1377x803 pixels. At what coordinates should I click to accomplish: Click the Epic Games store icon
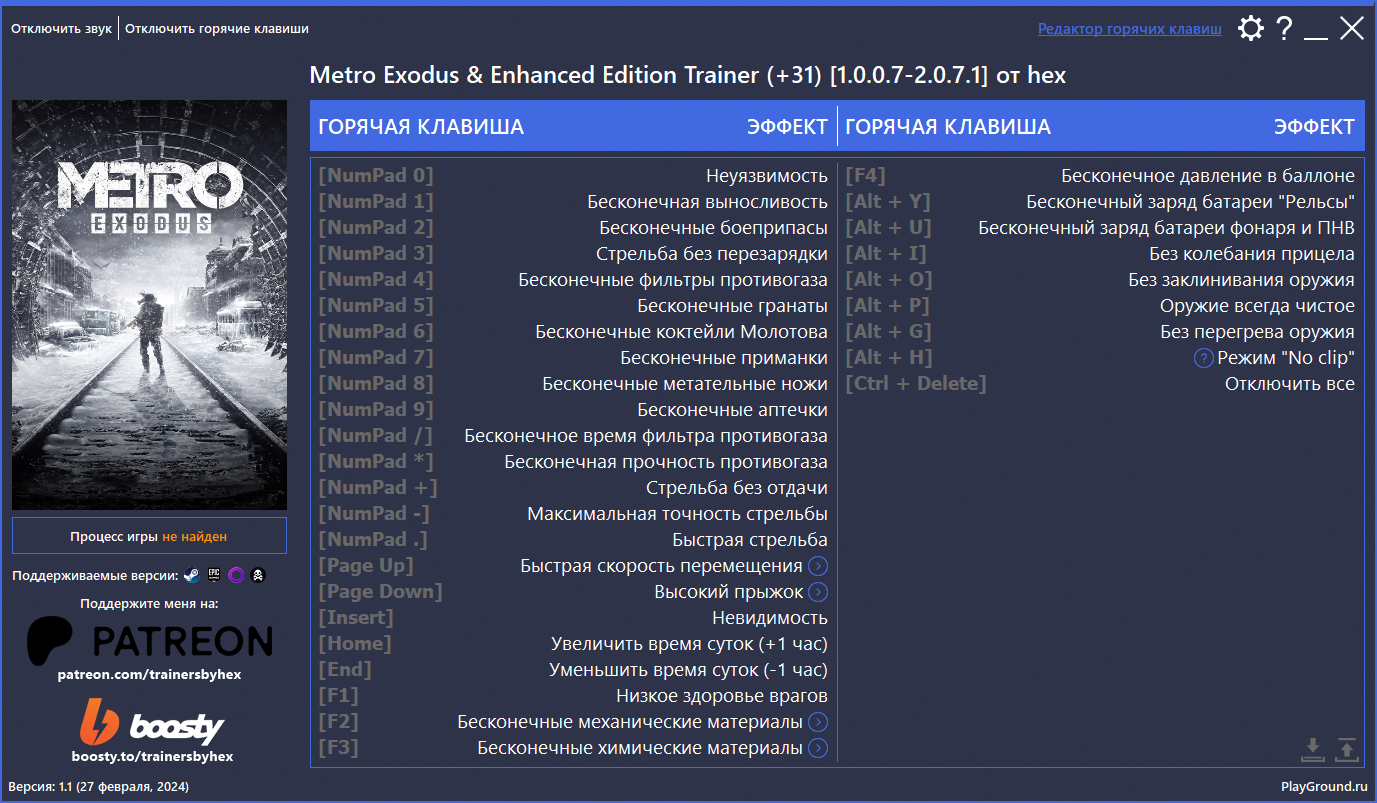[213, 575]
